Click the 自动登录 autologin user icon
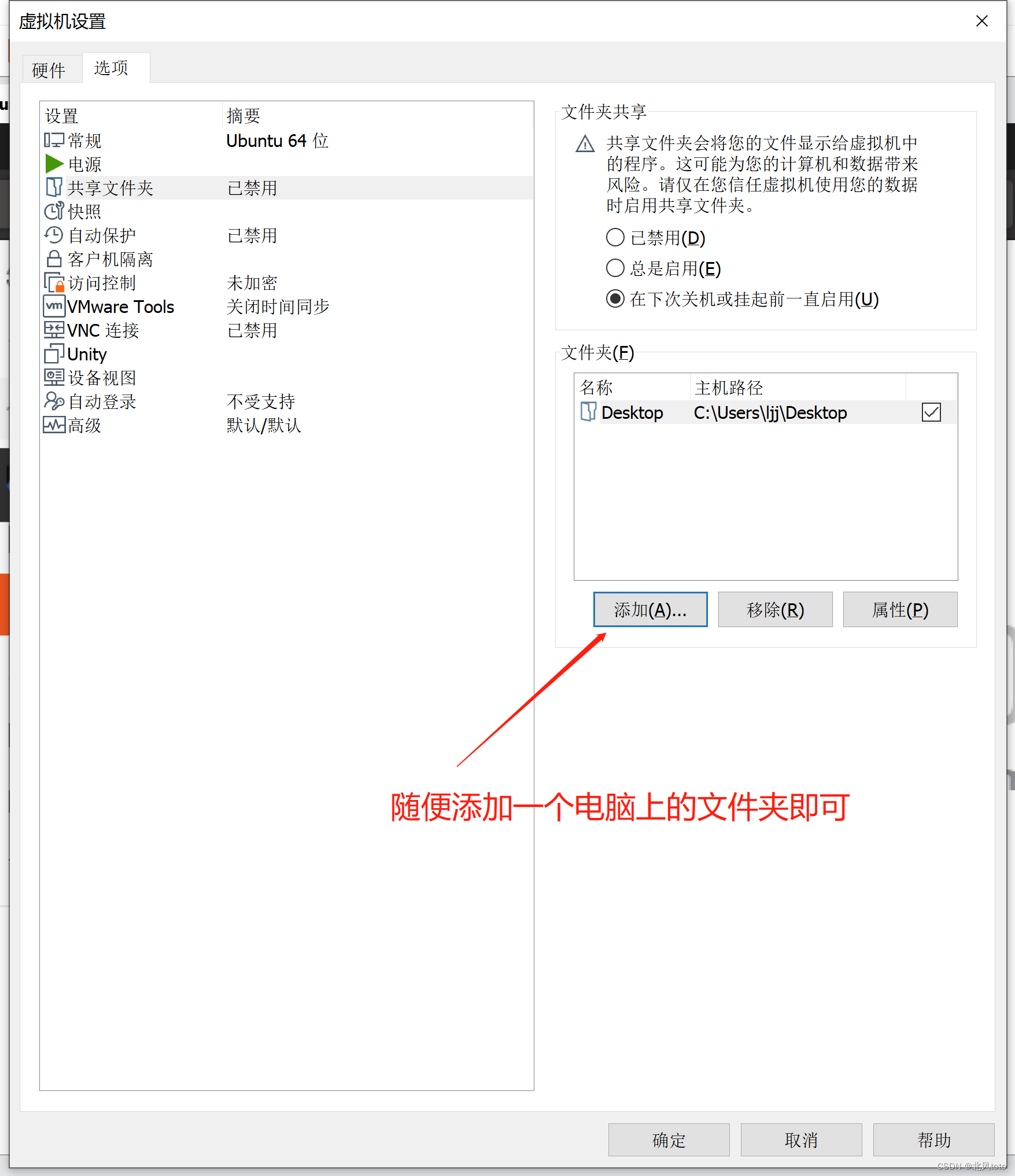1015x1176 pixels. point(54,401)
